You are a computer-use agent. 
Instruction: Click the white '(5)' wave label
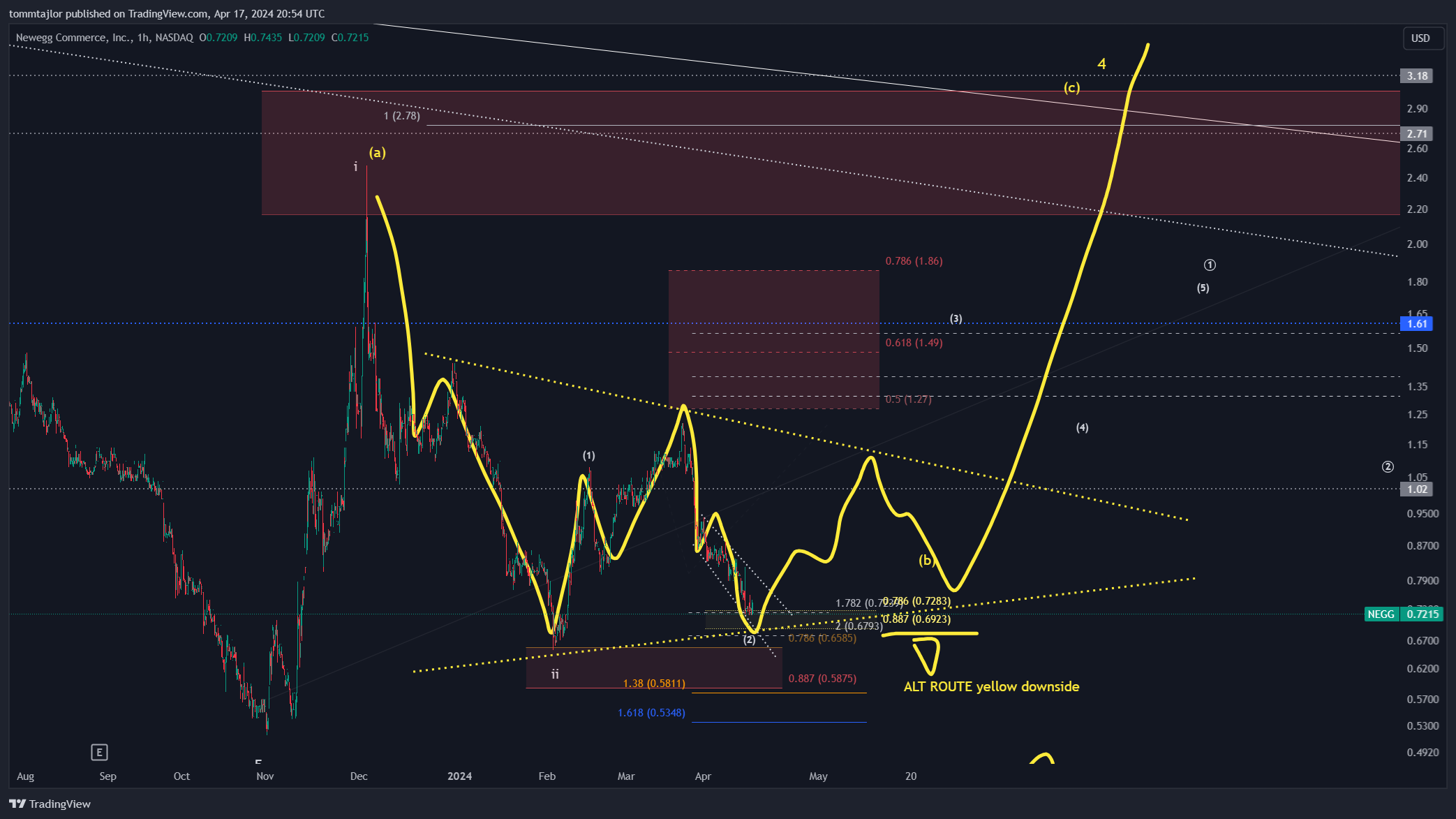[1203, 288]
